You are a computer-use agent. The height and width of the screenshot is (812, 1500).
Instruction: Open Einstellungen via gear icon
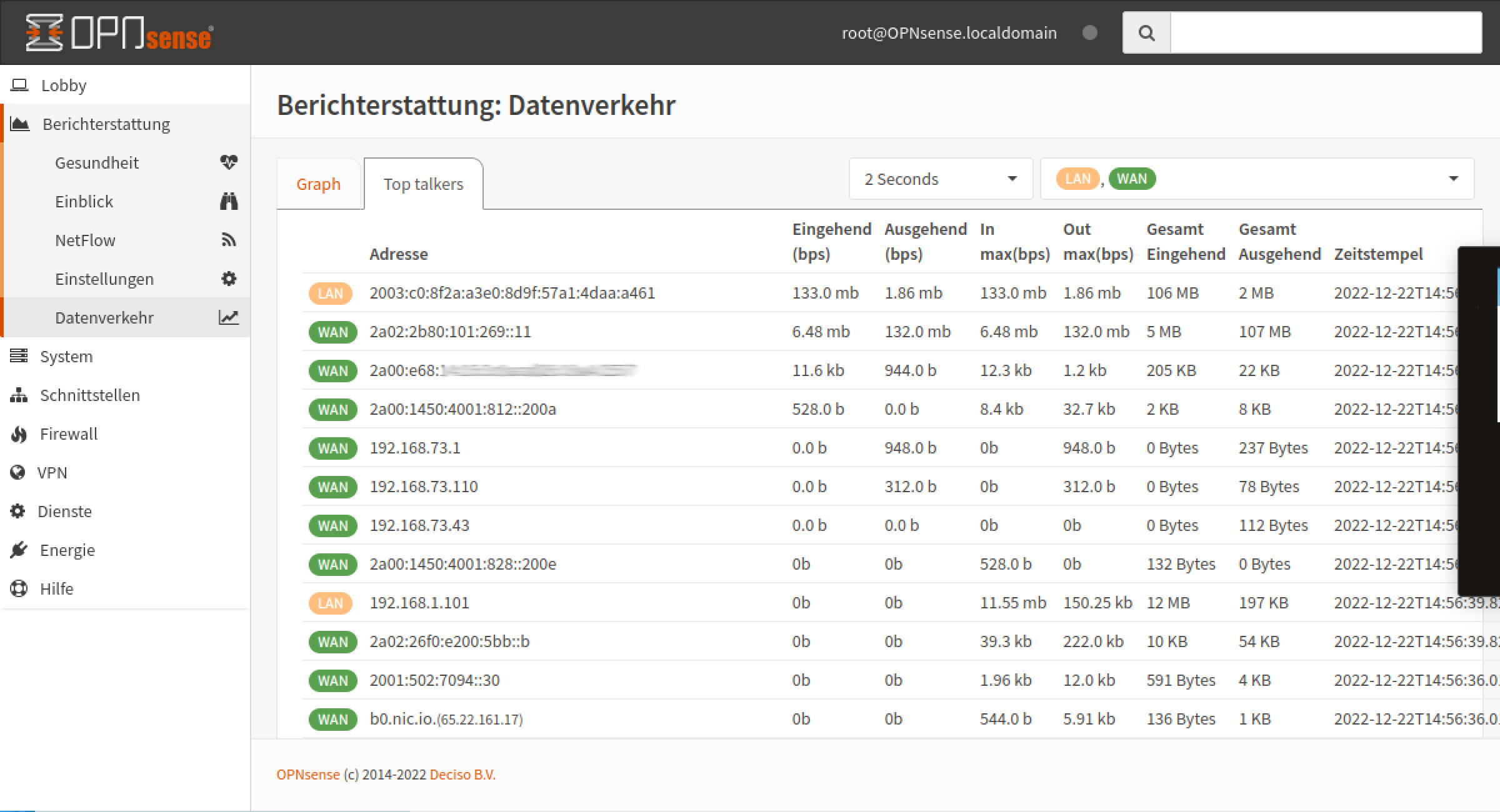pyautogui.click(x=229, y=279)
